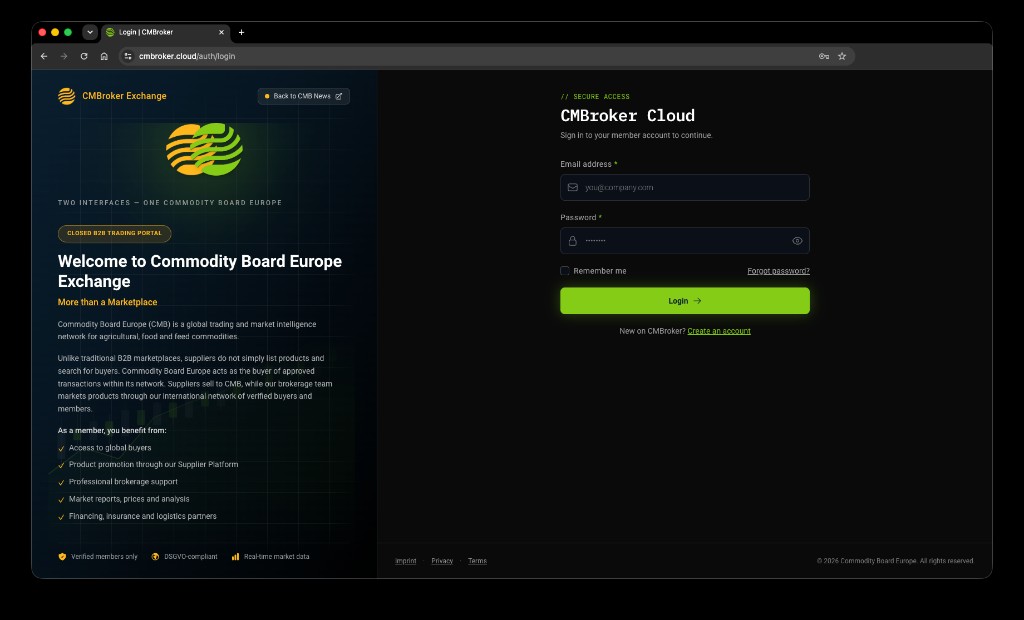Click the browser back arrow
1024x620 pixels.
[44, 56]
